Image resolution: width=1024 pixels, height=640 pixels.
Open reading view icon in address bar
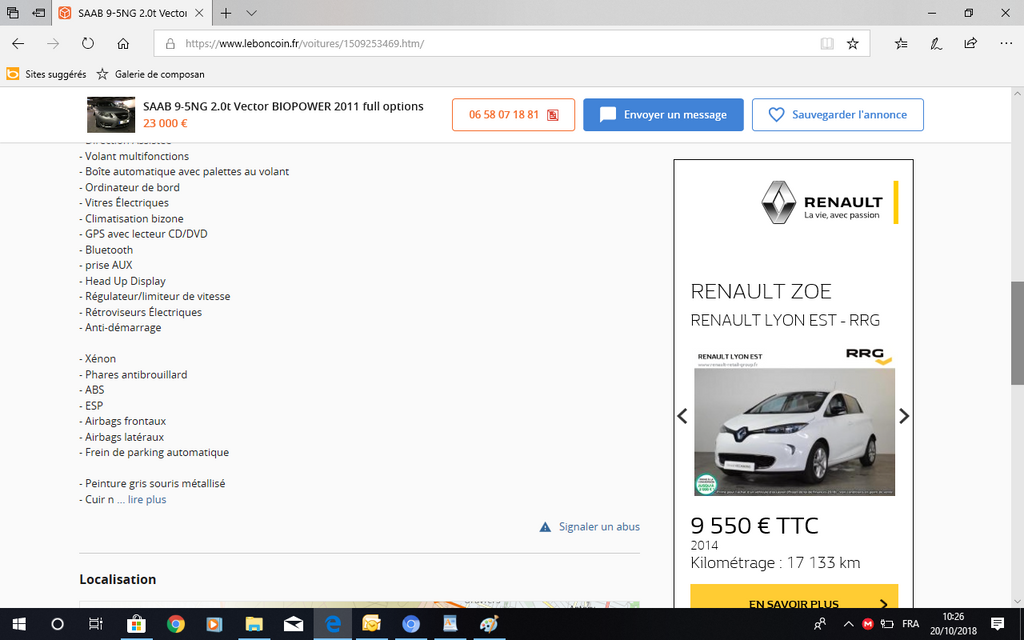827,44
